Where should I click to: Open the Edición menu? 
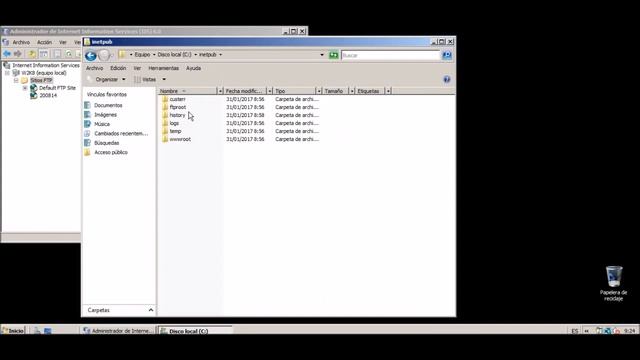click(x=118, y=68)
